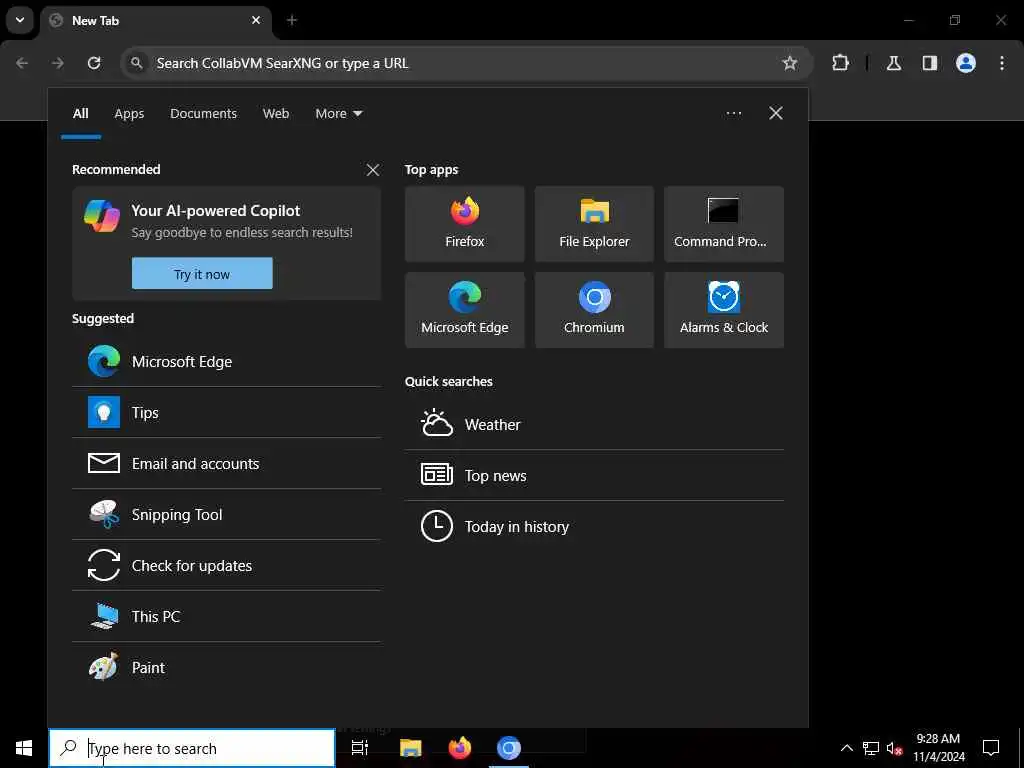The width and height of the screenshot is (1024, 768).
Task: Click the taskbar search box
Action: 192,748
